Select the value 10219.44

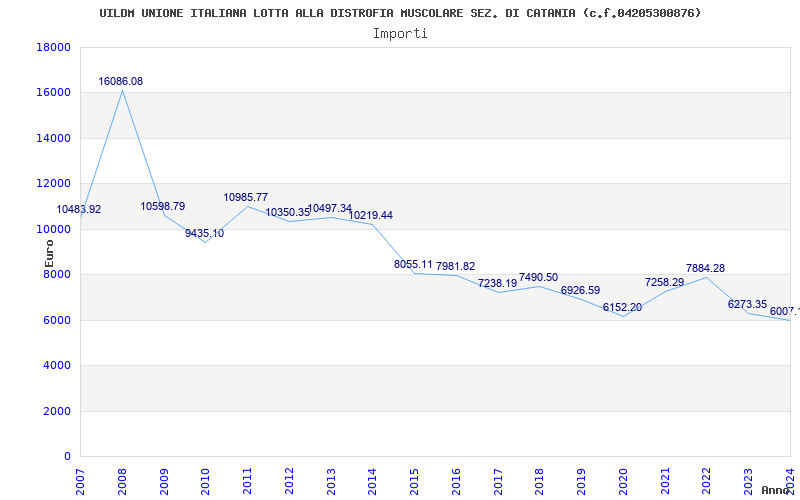coord(370,215)
